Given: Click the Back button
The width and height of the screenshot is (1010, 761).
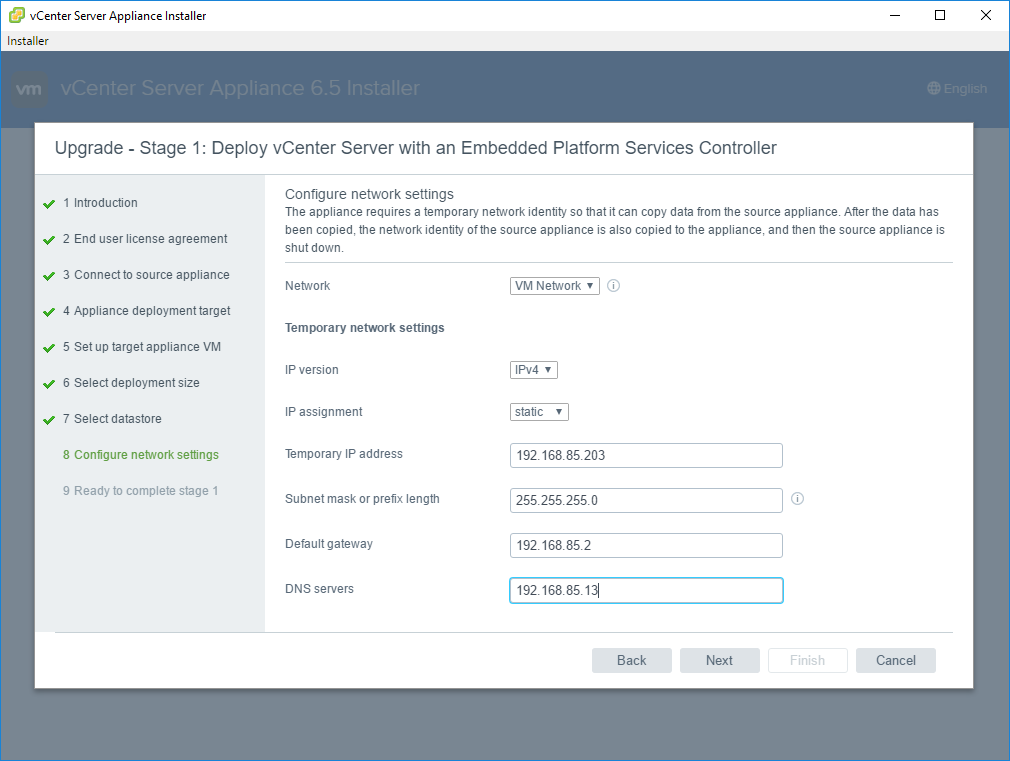Looking at the screenshot, I should tap(631, 660).
